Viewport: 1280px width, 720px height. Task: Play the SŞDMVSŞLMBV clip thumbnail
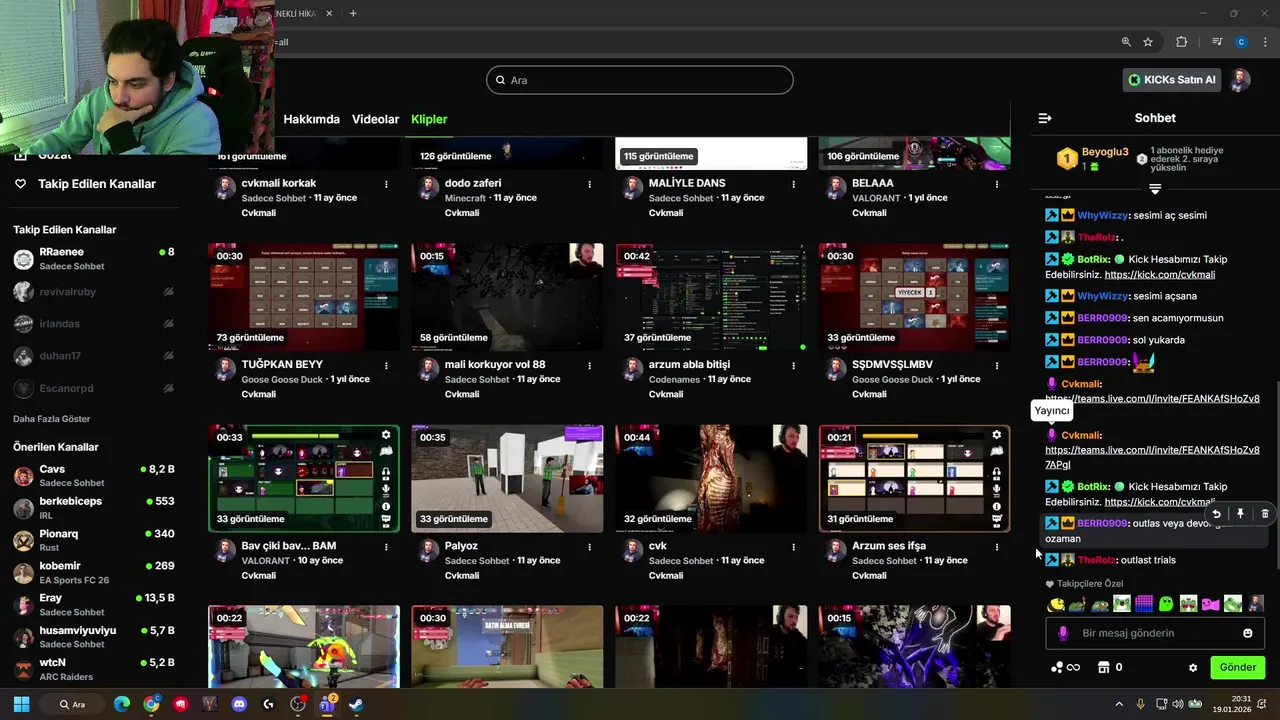(x=914, y=297)
